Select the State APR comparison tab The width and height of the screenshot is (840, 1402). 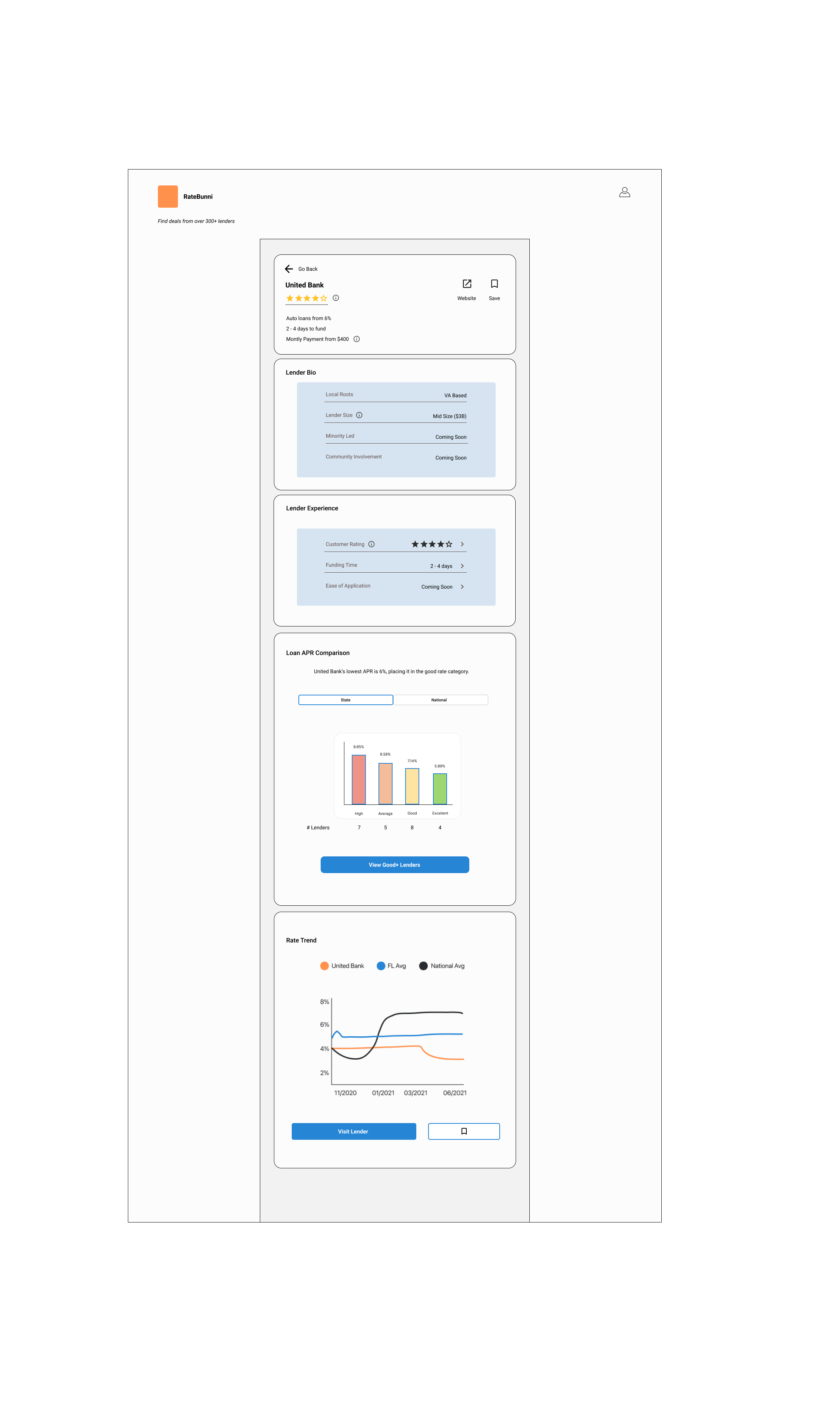pyautogui.click(x=345, y=699)
